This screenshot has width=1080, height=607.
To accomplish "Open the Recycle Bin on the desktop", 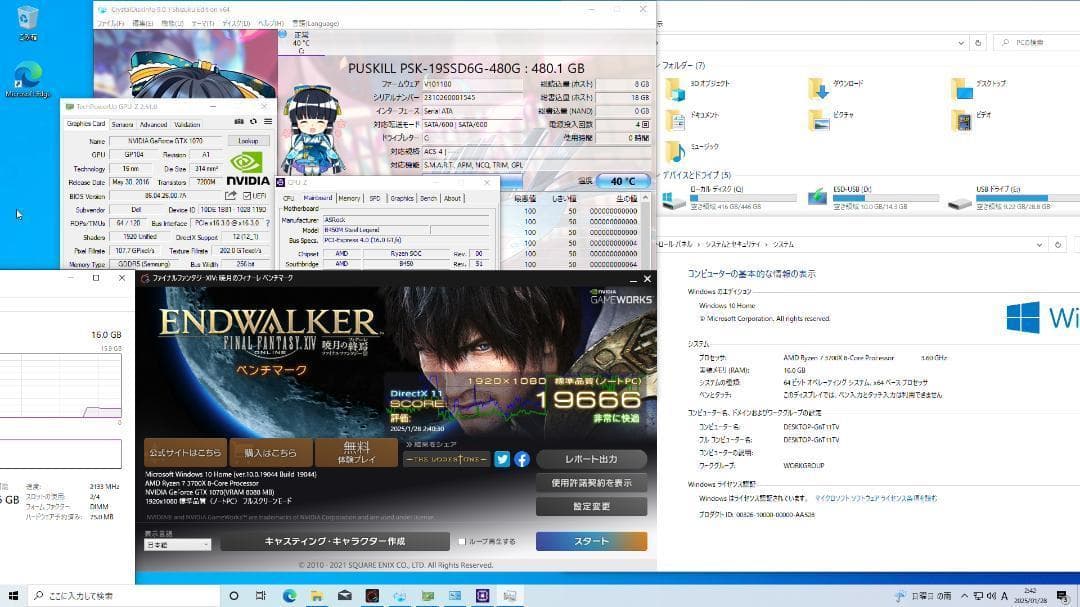I will pos(28,20).
